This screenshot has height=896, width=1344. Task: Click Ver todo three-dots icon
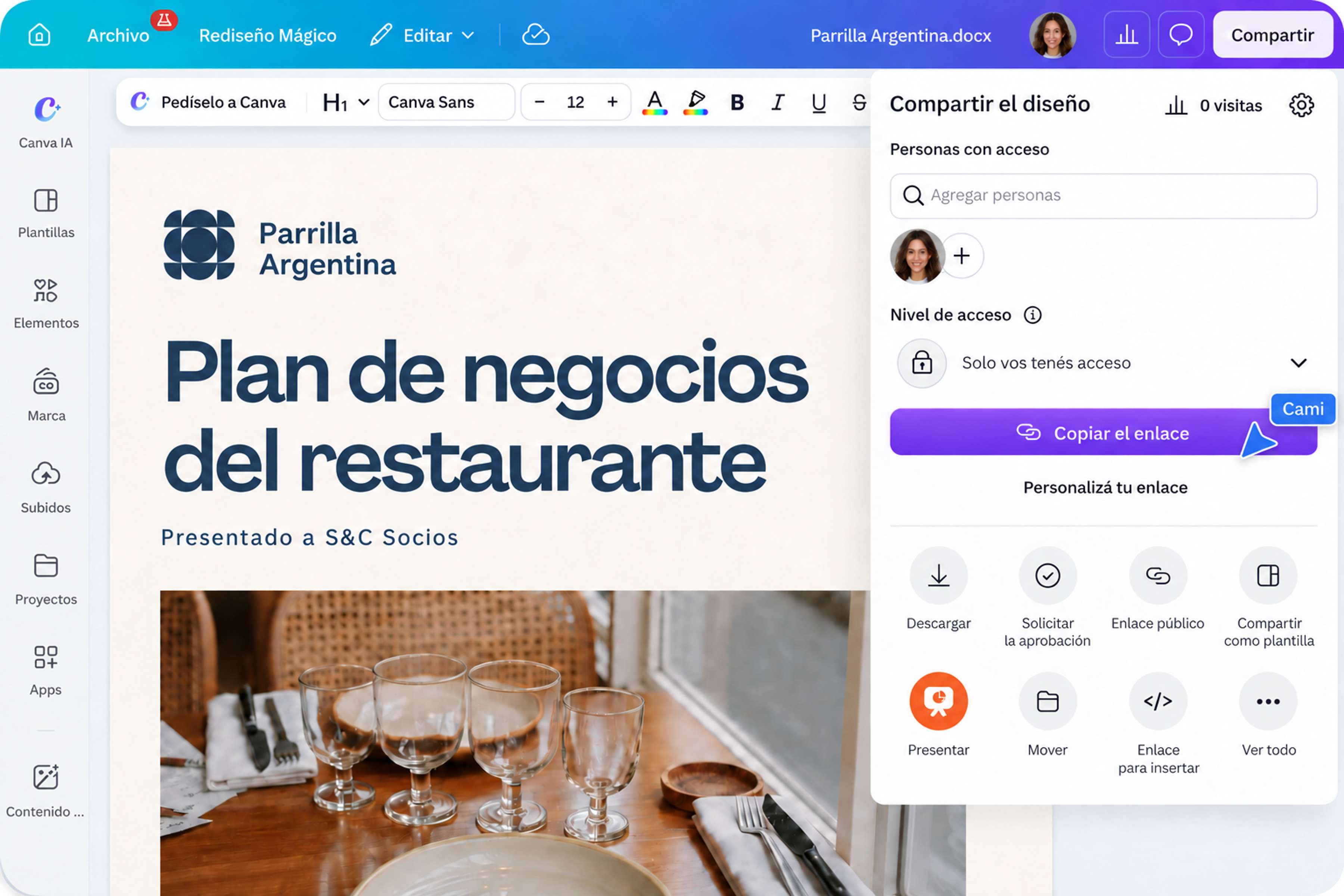pyautogui.click(x=1268, y=701)
